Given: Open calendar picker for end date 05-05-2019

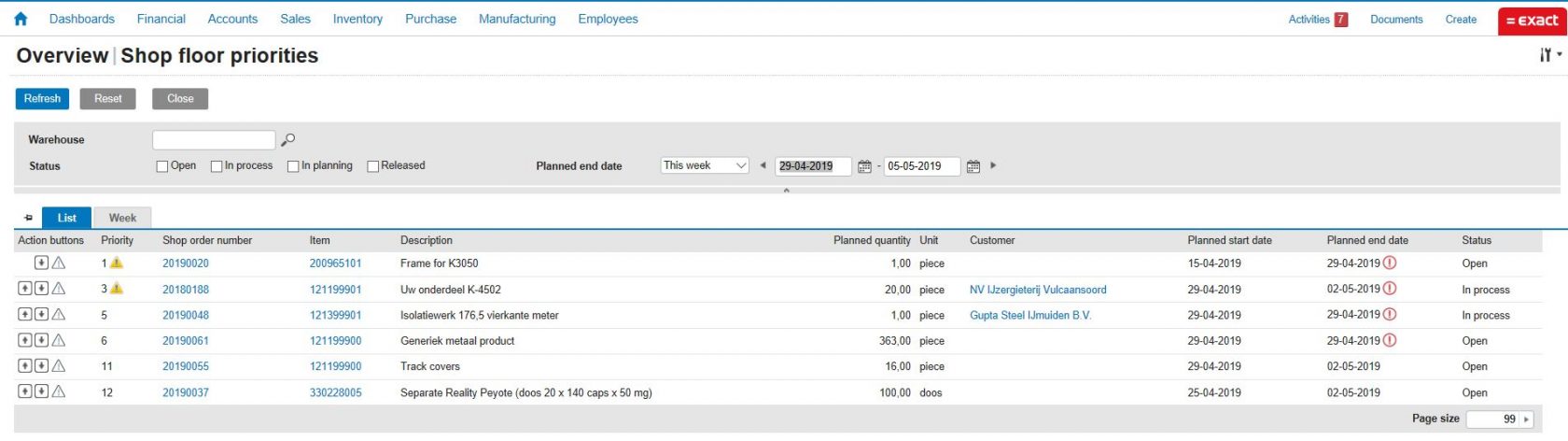Looking at the screenshot, I should [x=973, y=166].
